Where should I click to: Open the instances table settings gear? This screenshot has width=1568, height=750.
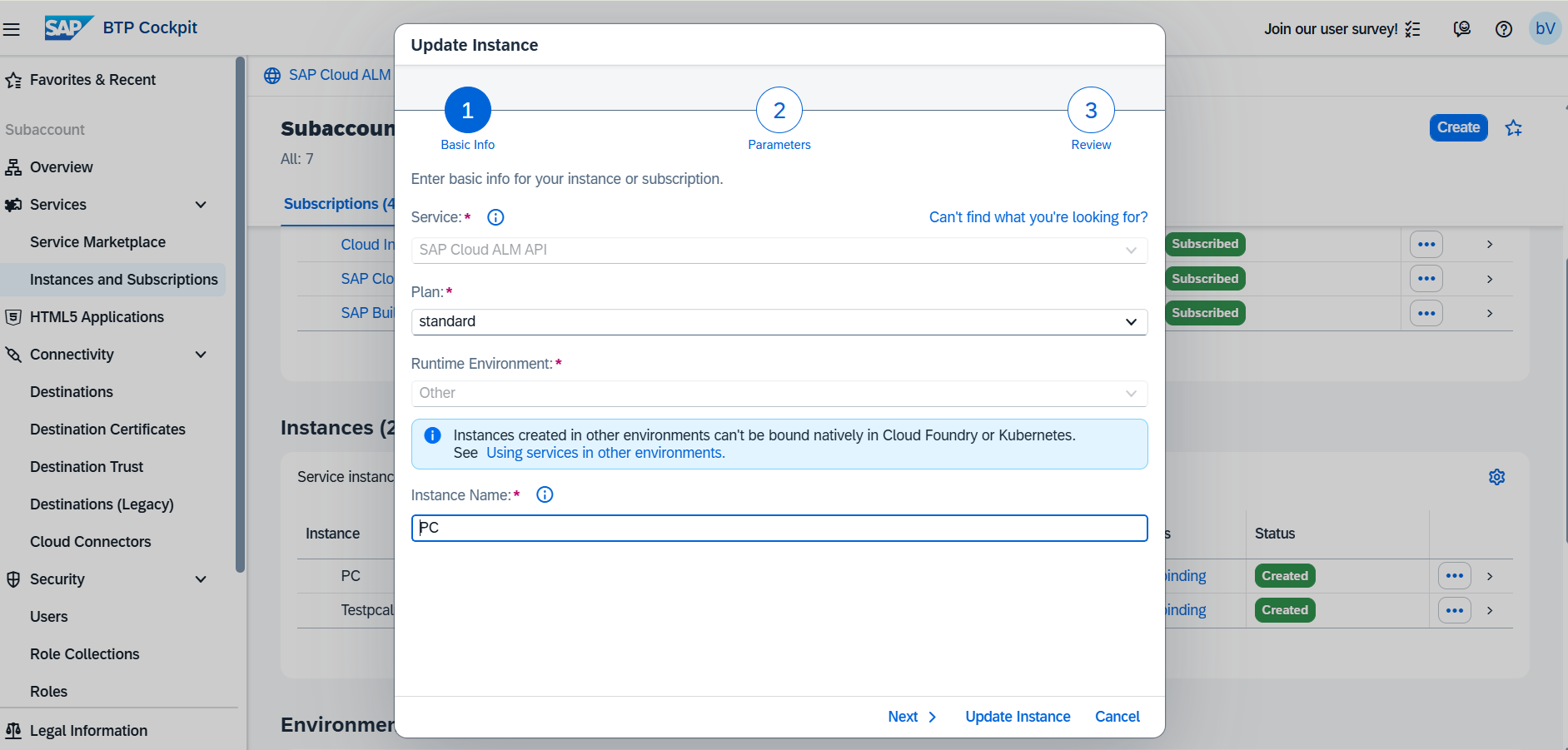(1496, 477)
